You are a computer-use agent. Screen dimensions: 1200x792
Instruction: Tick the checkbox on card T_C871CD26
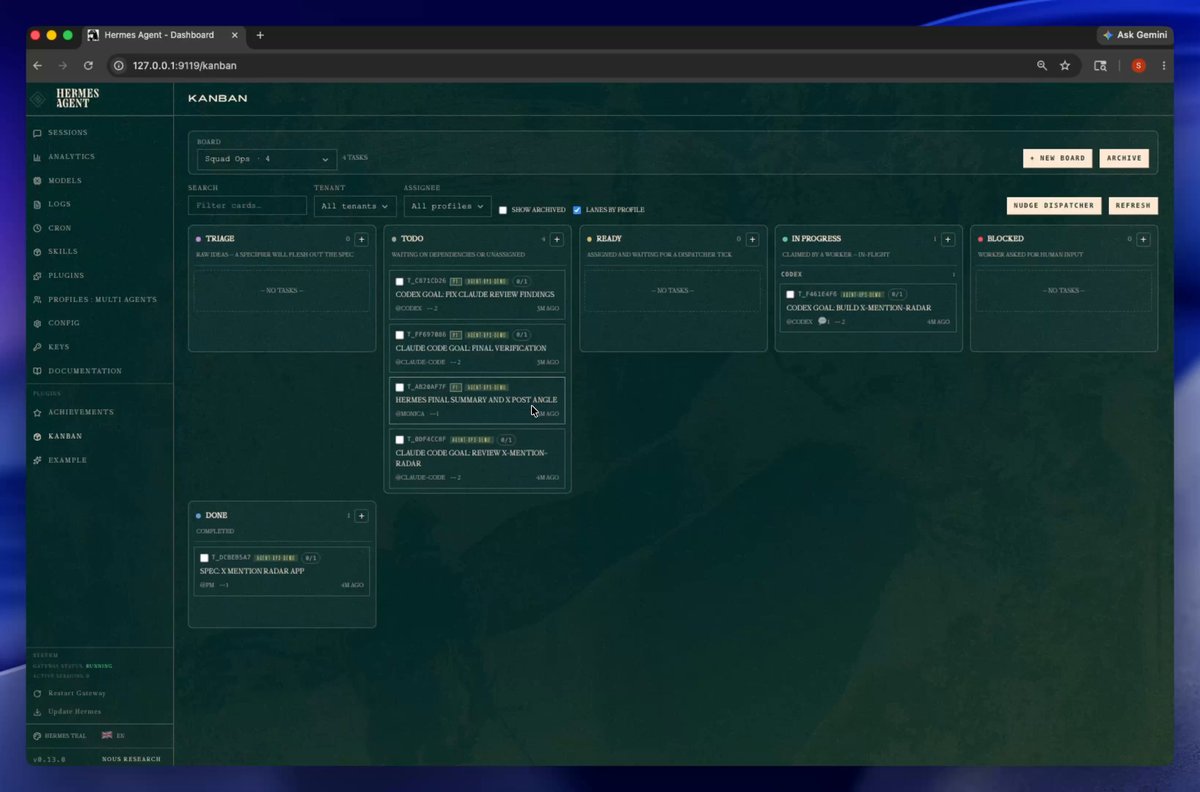[400, 282]
